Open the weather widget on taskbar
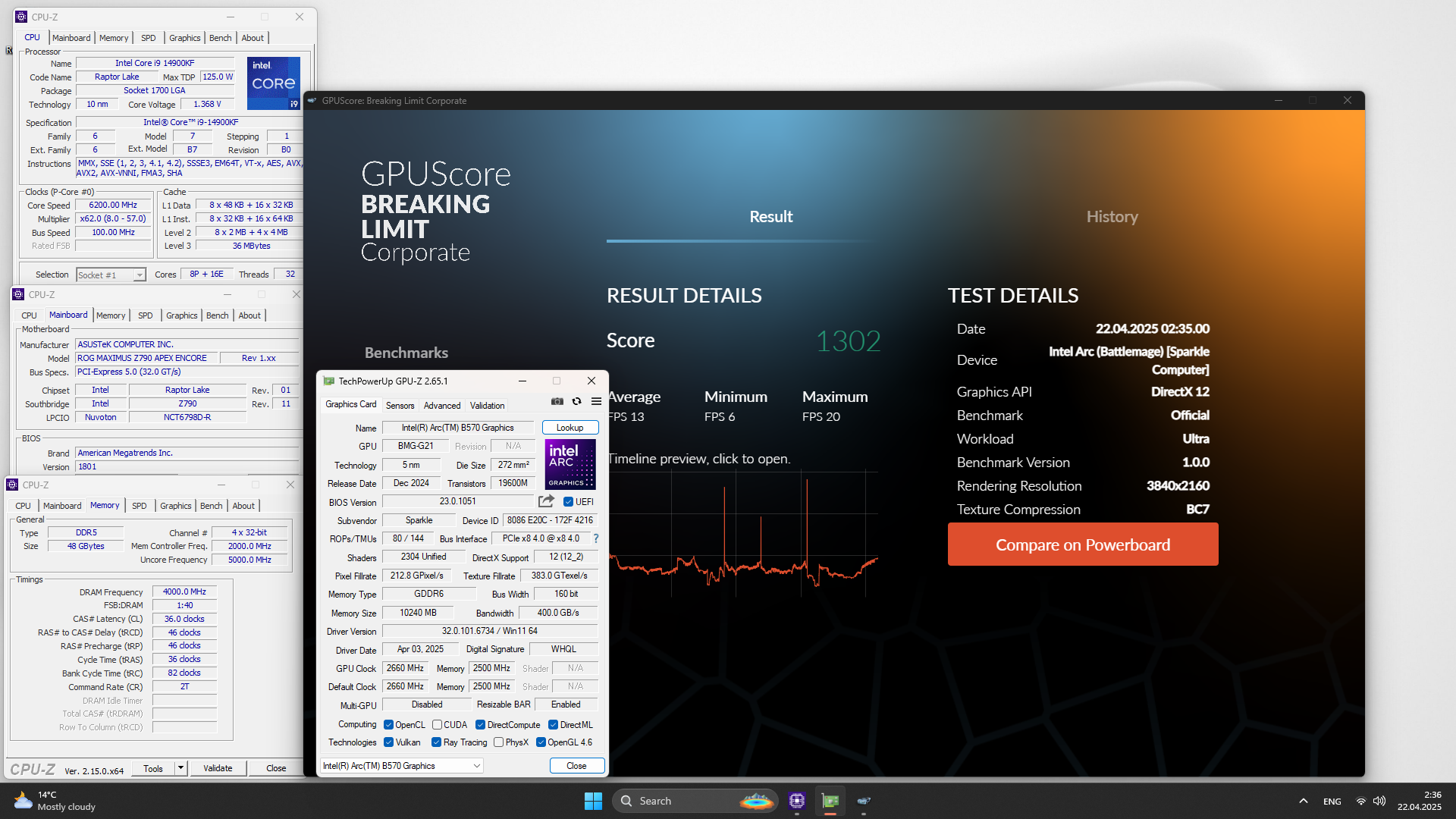The width and height of the screenshot is (1456, 819). [55, 801]
